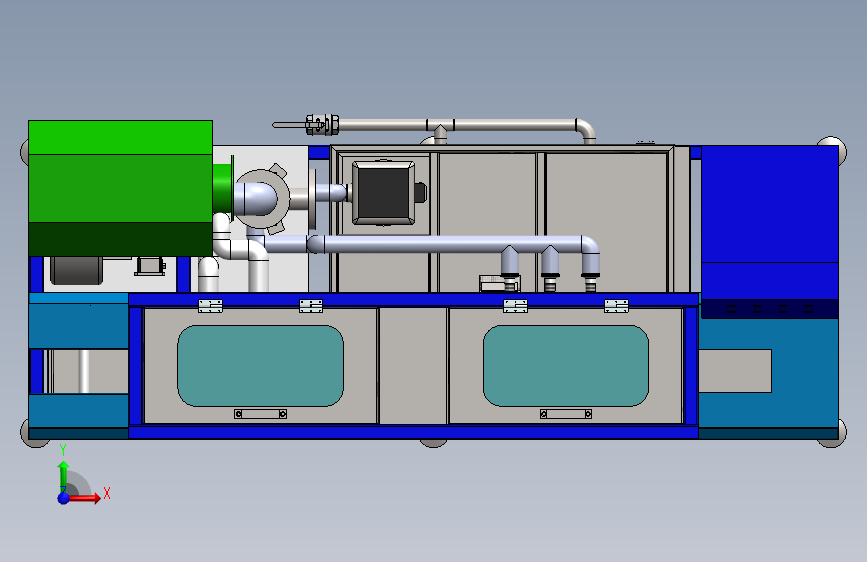Click the green Y axis arrow of triad
The height and width of the screenshot is (562, 867).
tap(64, 475)
